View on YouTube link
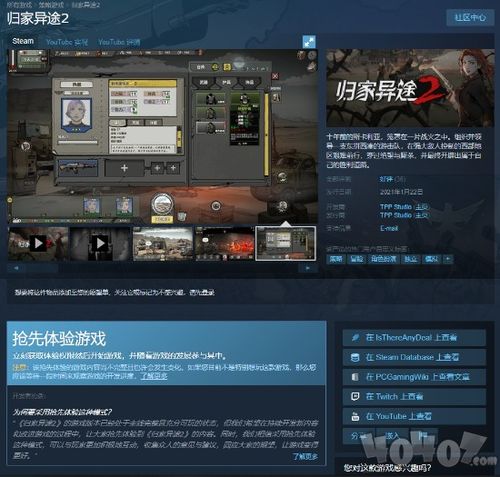 [414, 416]
